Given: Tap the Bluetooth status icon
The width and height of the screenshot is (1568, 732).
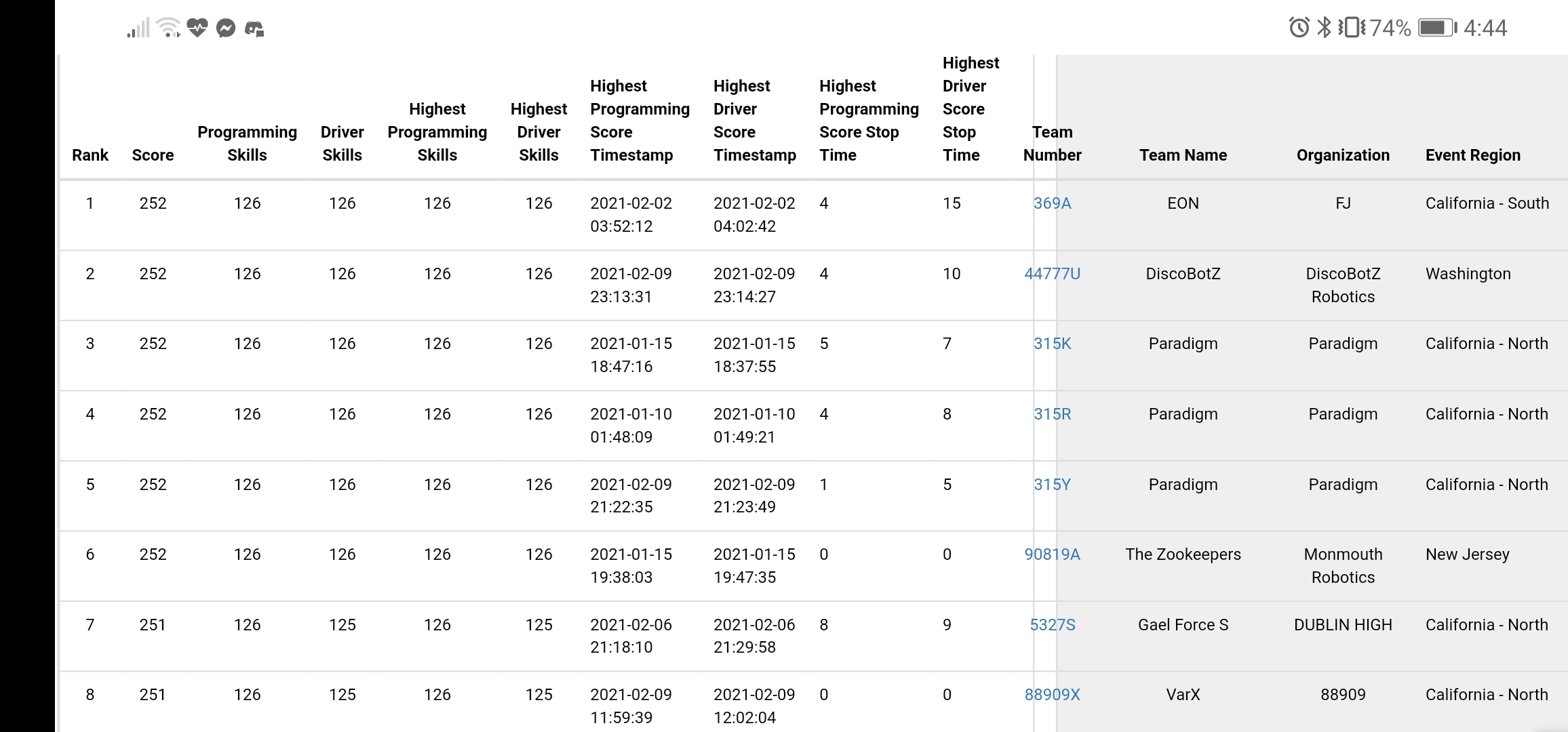Looking at the screenshot, I should (1324, 28).
